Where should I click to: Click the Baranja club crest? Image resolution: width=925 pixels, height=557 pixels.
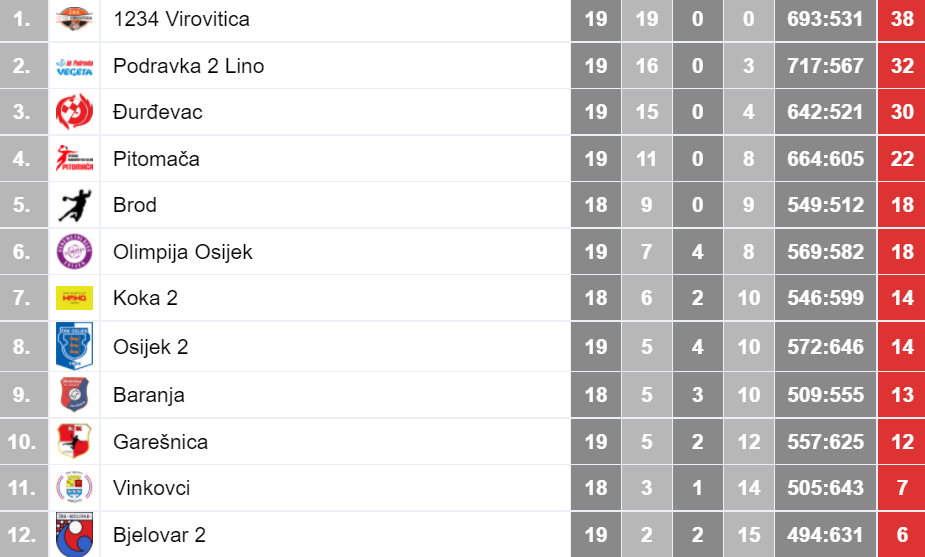(x=74, y=394)
